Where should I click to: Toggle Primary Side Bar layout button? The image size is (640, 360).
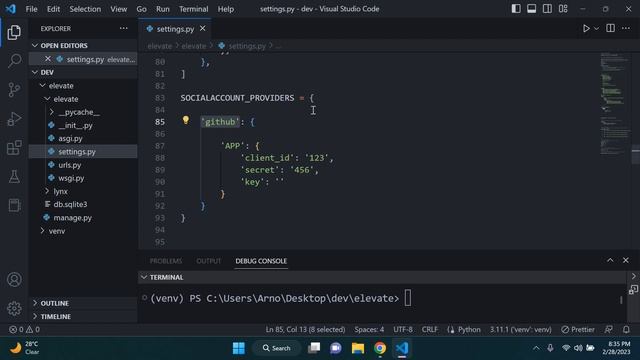tap(516, 9)
